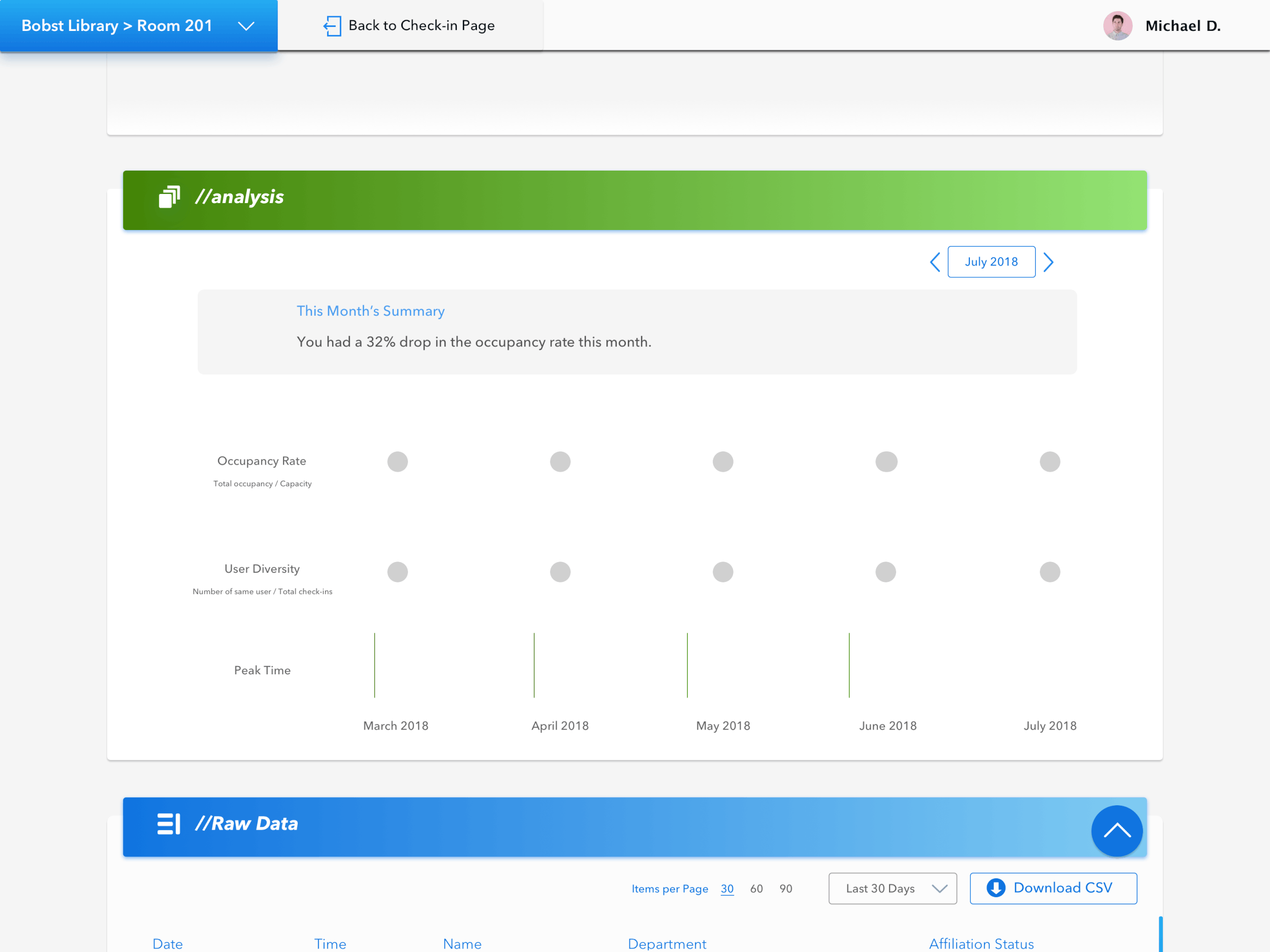Click the Raw Data list icon
The image size is (1270, 952).
pyautogui.click(x=168, y=824)
